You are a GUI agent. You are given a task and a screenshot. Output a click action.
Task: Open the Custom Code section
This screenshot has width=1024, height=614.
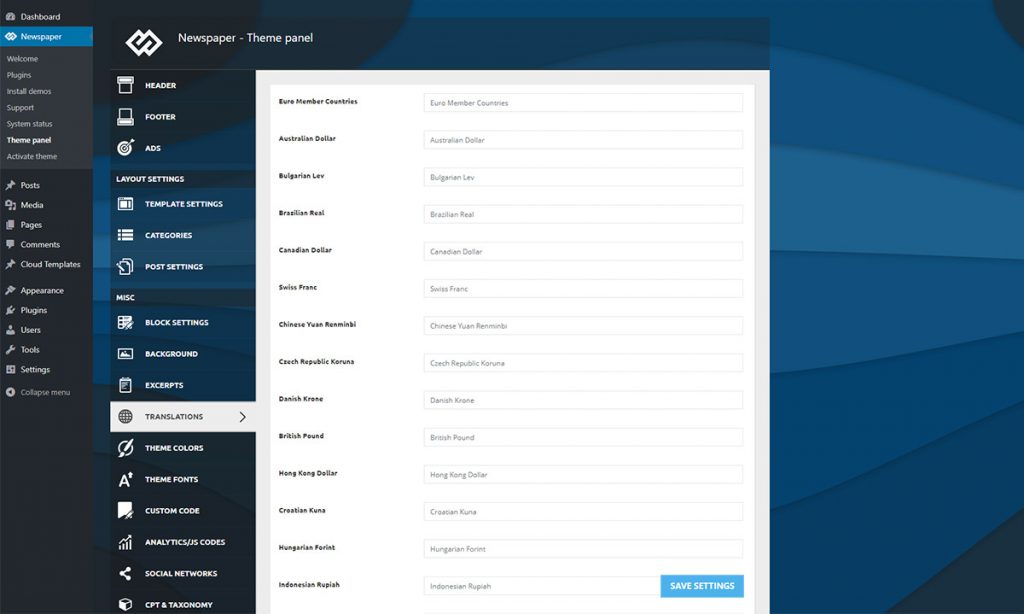172,511
